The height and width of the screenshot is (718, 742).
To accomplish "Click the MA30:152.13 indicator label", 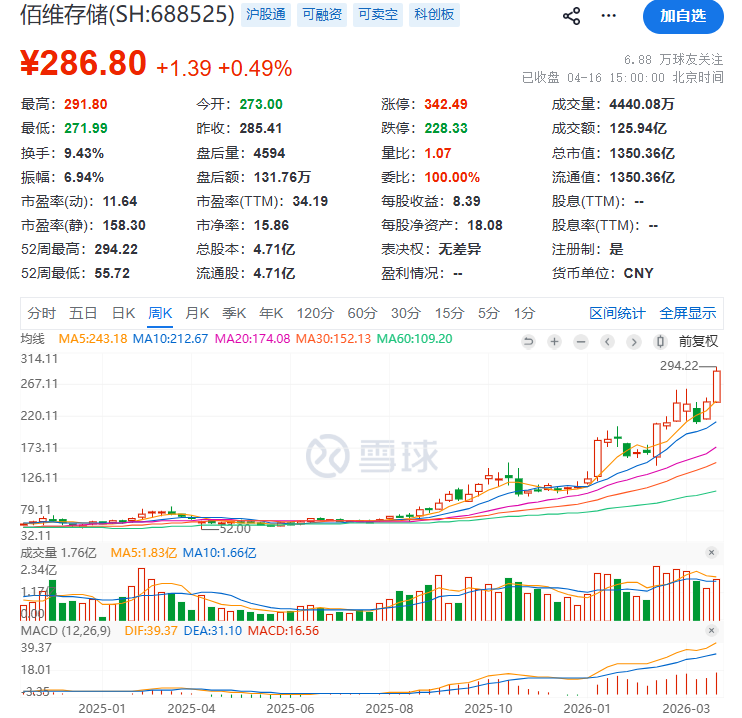I will [333, 339].
